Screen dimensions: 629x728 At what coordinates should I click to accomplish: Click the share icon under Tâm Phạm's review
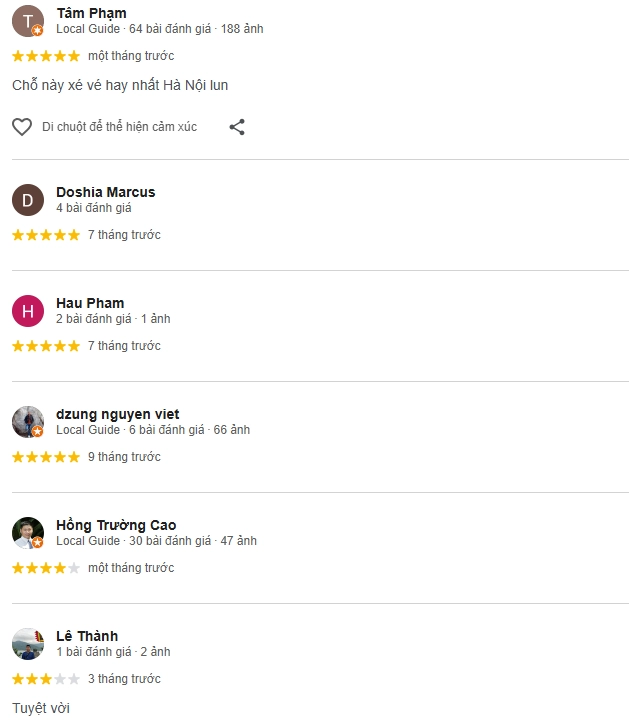237,127
